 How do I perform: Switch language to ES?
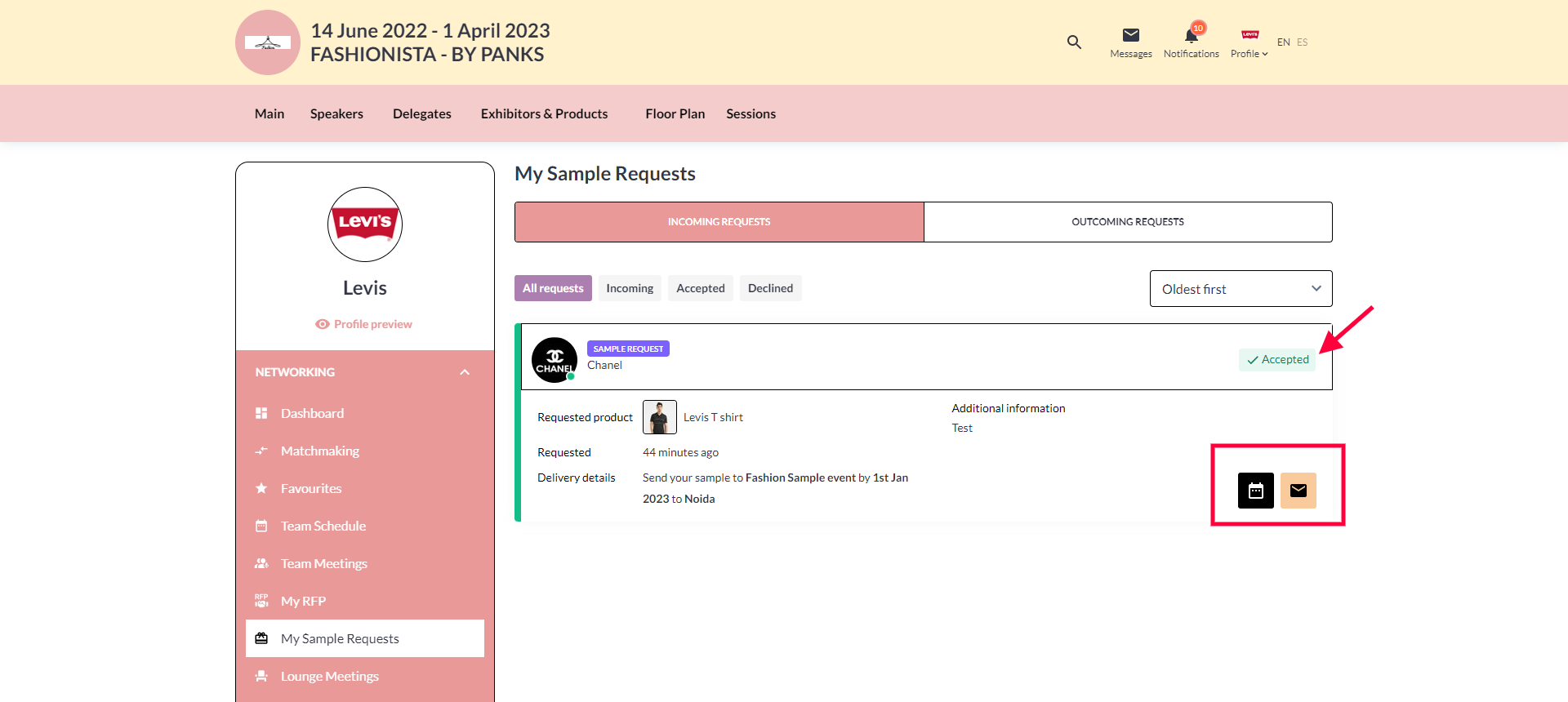(1302, 42)
